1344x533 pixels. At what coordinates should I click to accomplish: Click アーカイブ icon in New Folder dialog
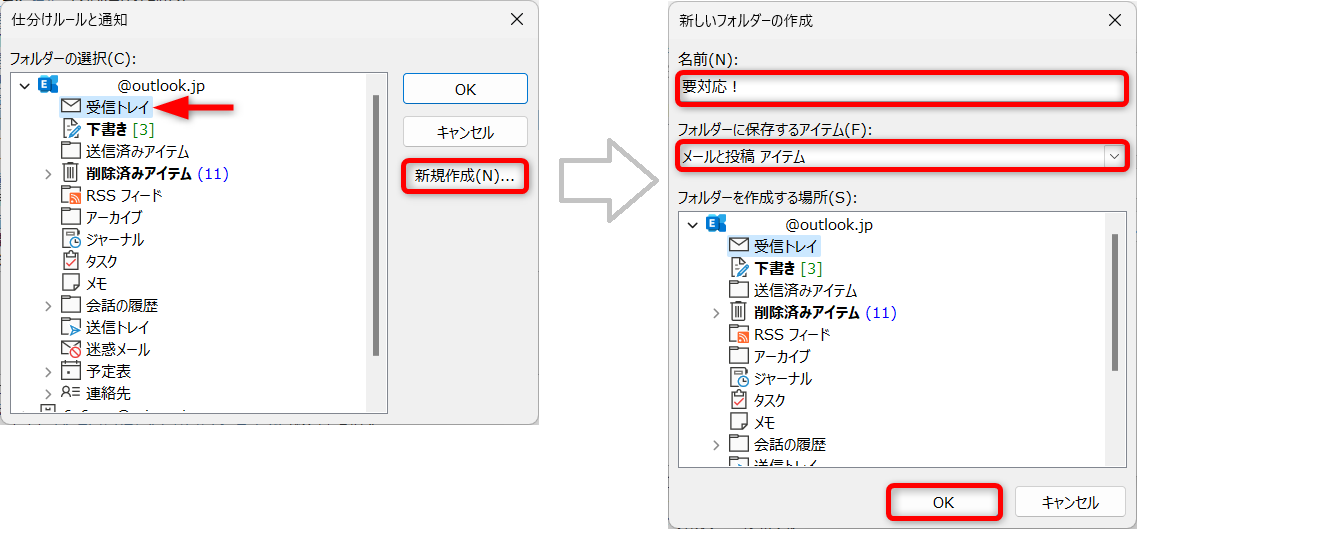[x=738, y=356]
